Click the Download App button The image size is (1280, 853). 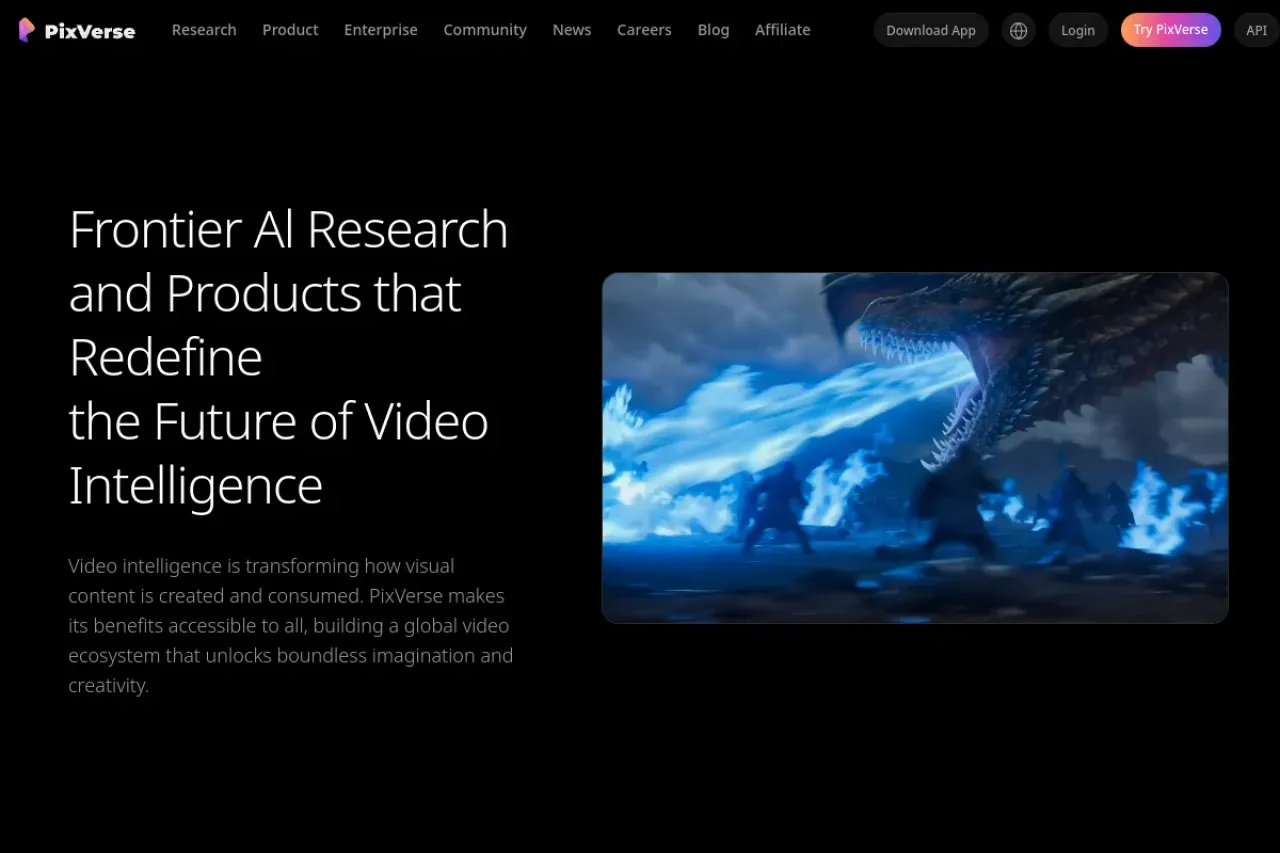tap(931, 30)
